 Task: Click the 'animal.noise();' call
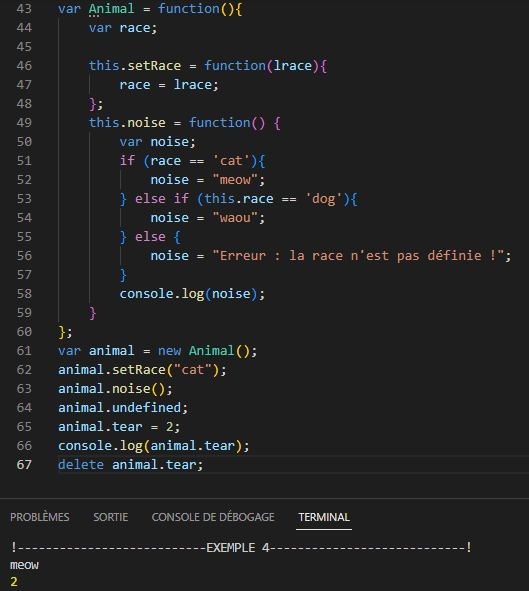(x=115, y=389)
